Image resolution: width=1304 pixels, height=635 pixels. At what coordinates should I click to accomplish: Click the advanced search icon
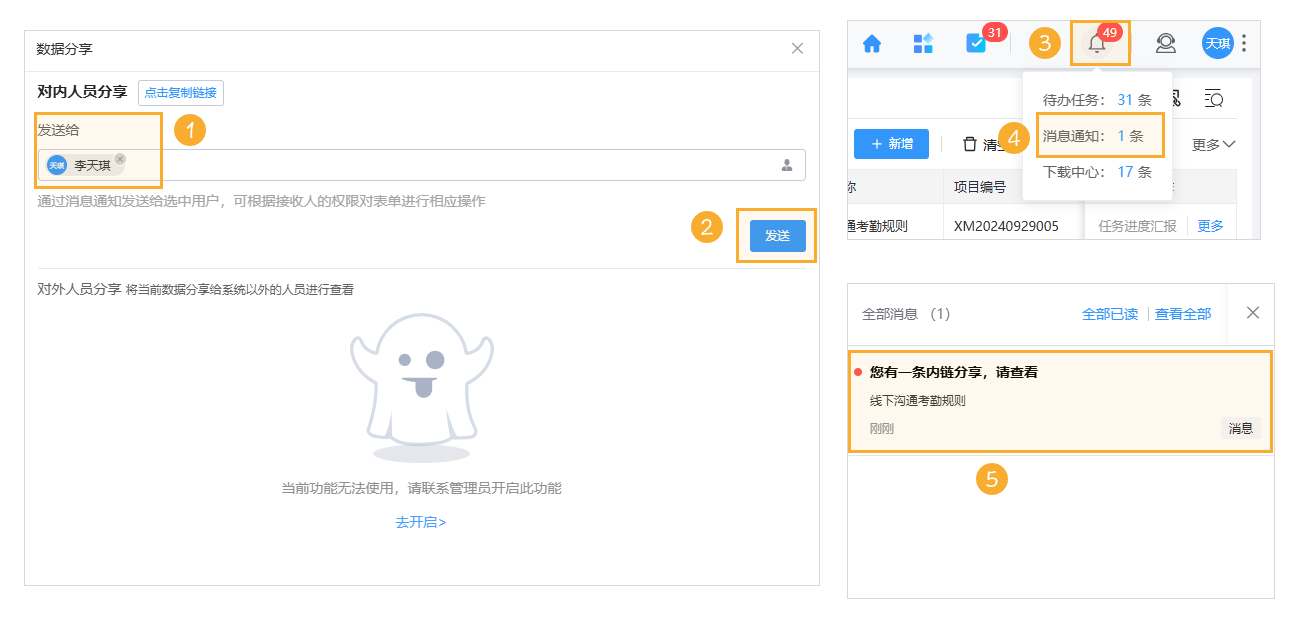coord(1214,100)
